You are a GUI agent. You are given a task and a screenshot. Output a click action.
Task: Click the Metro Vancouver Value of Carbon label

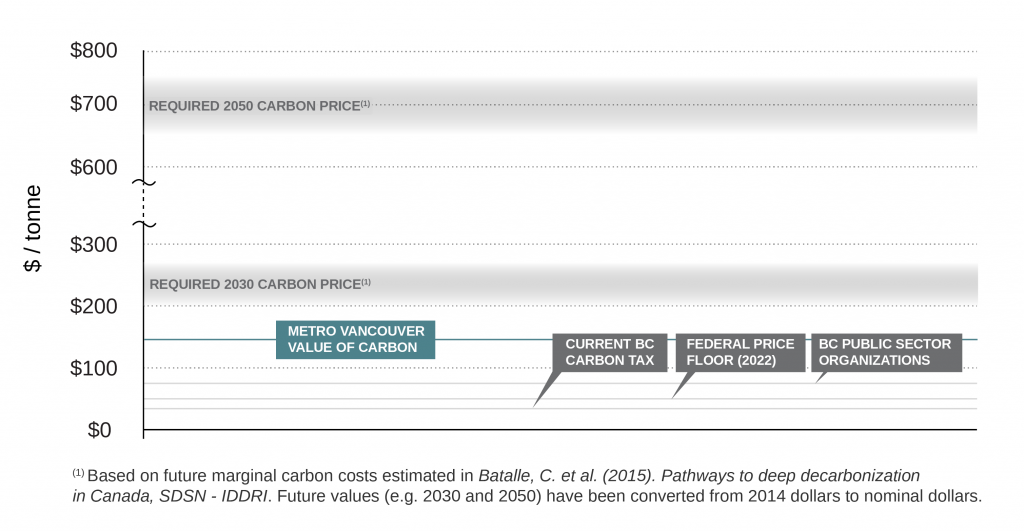click(x=355, y=340)
